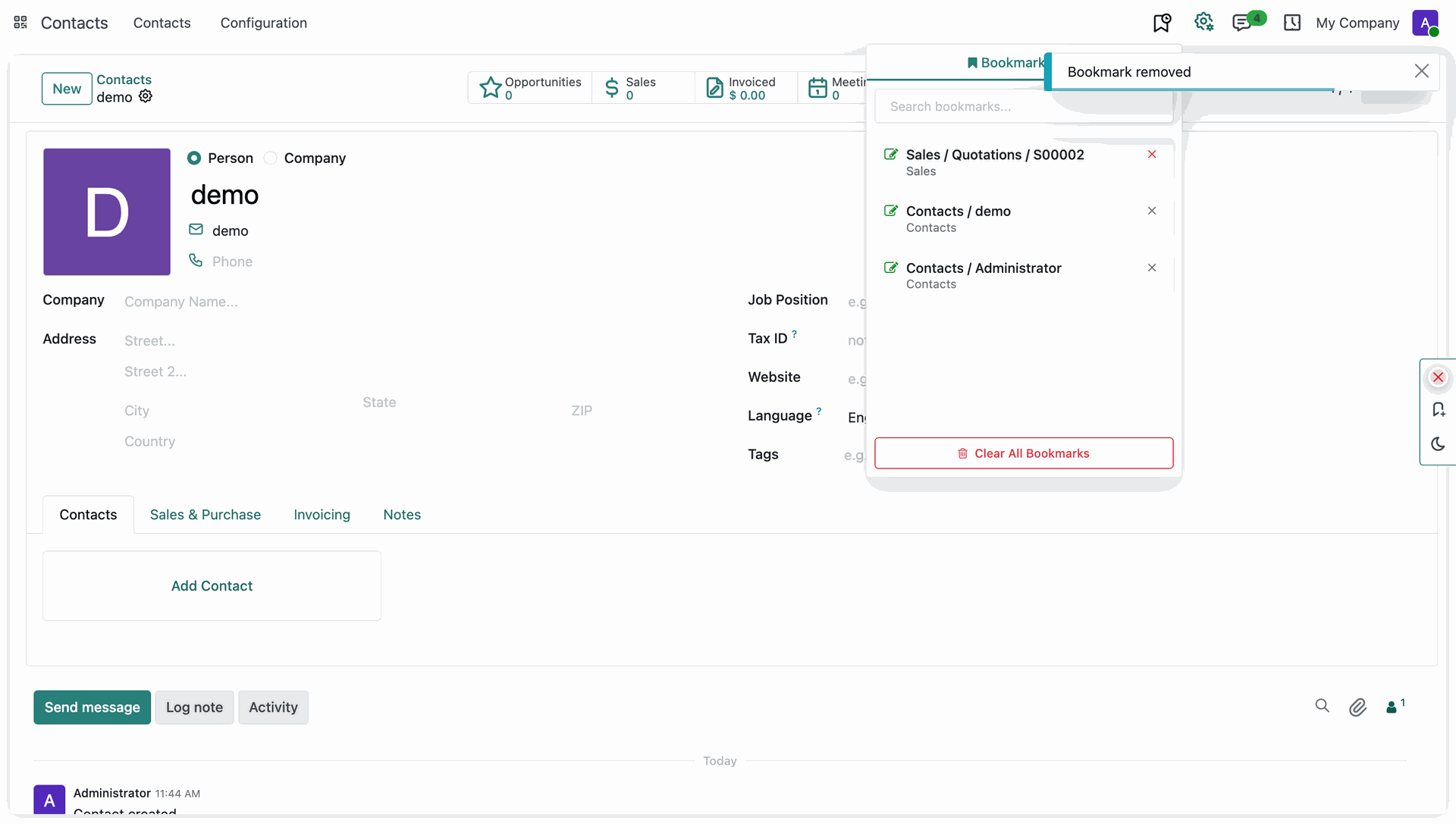
Task: Click Add Contact card
Action: 212,586
